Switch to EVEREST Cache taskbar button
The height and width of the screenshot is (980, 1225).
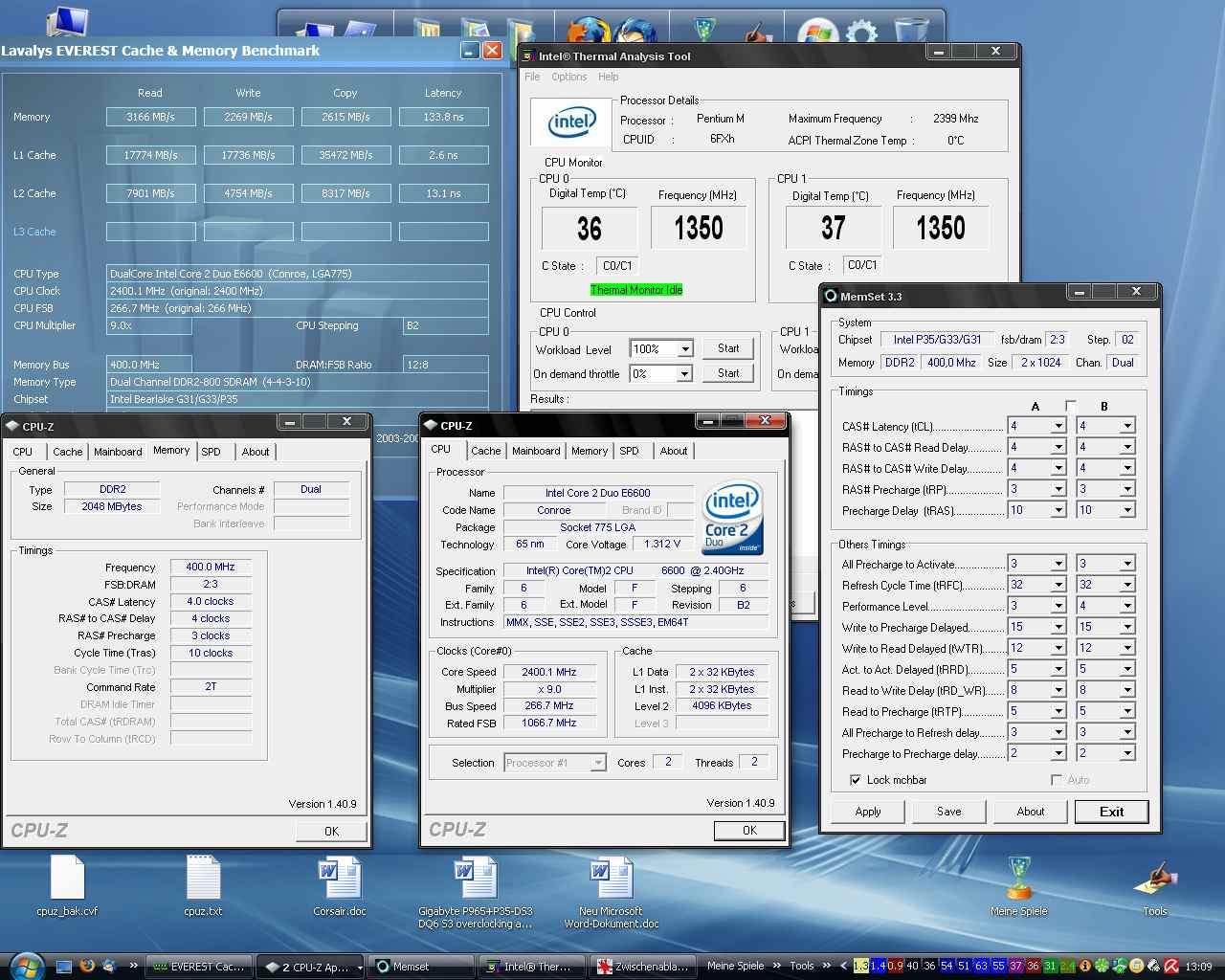(199, 967)
